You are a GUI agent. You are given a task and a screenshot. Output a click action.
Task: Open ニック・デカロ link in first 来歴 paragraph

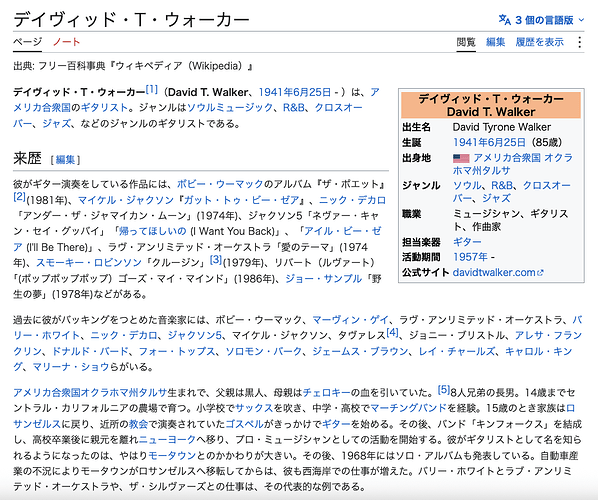coord(352,200)
